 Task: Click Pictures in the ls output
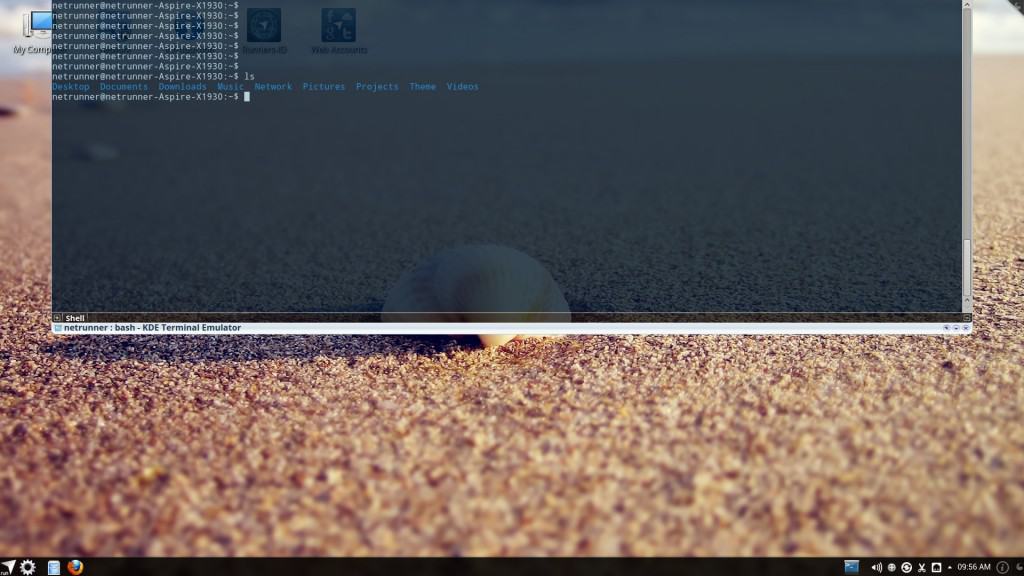(323, 86)
